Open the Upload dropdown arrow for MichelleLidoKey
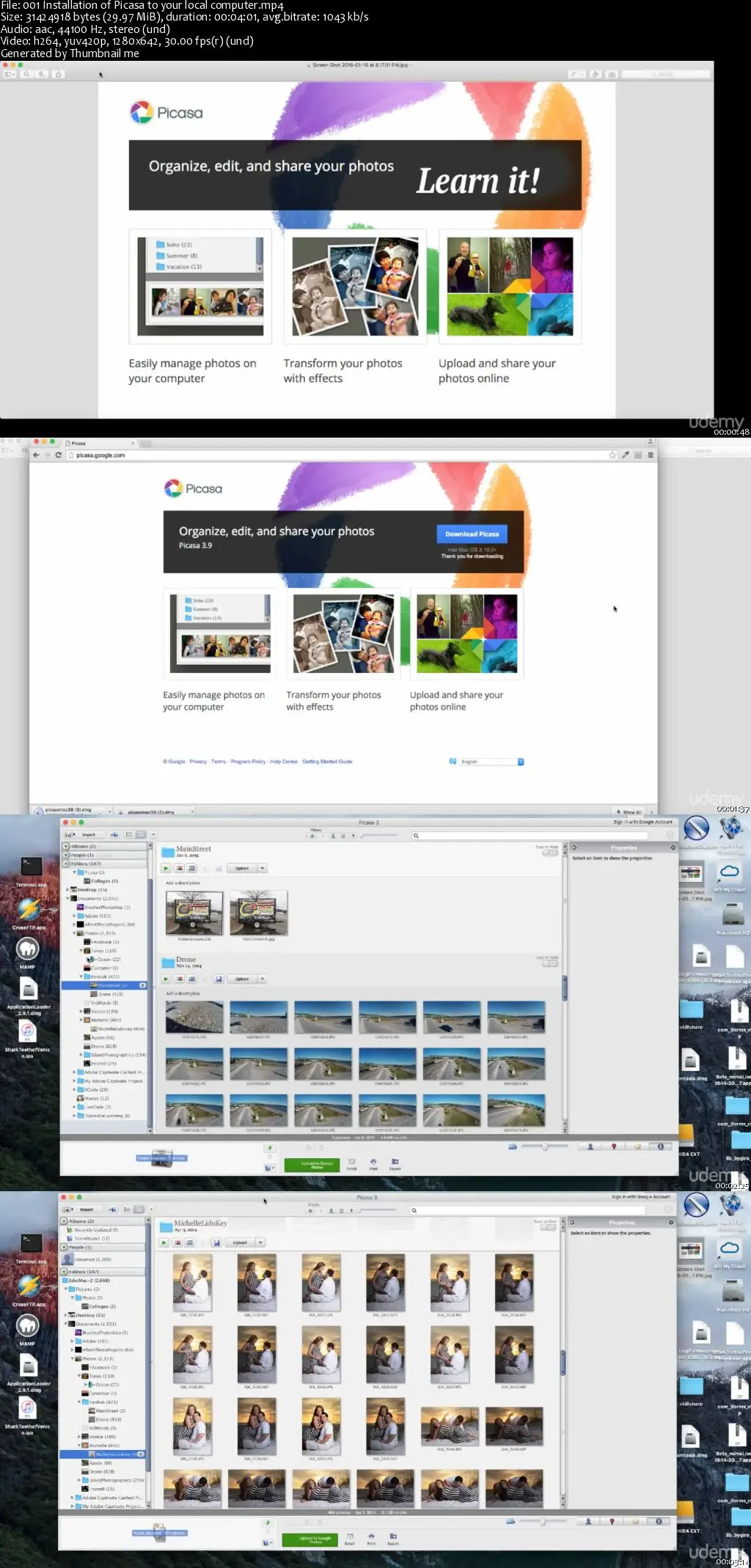Screen dimensions: 751x1568 point(261,1243)
